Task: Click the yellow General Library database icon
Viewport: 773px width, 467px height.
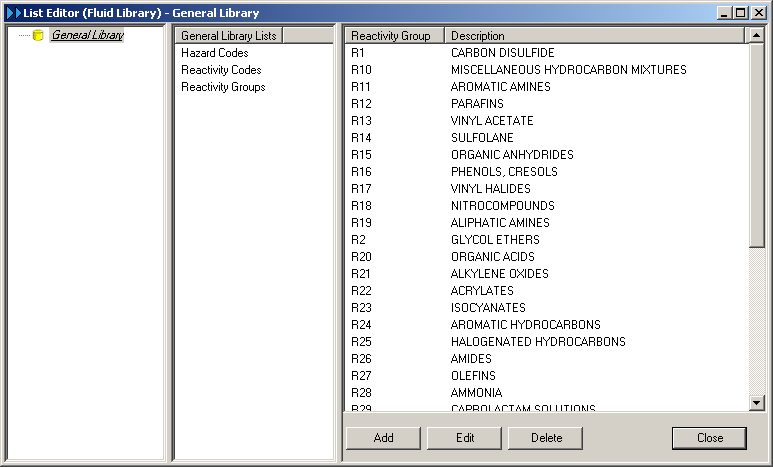Action: coord(38,35)
